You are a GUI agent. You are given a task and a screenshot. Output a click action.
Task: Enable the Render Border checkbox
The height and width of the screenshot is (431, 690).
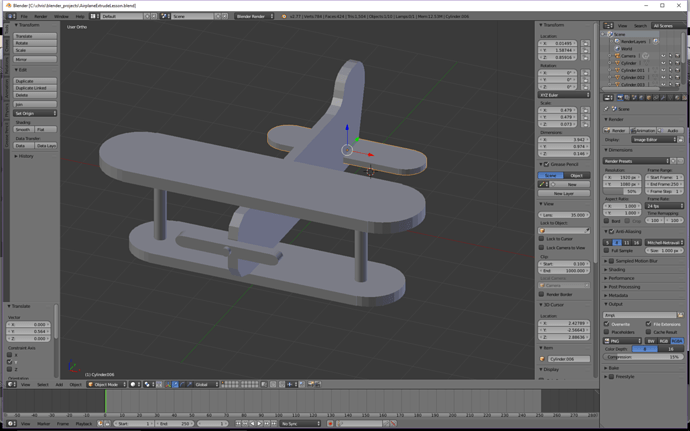pyautogui.click(x=542, y=294)
